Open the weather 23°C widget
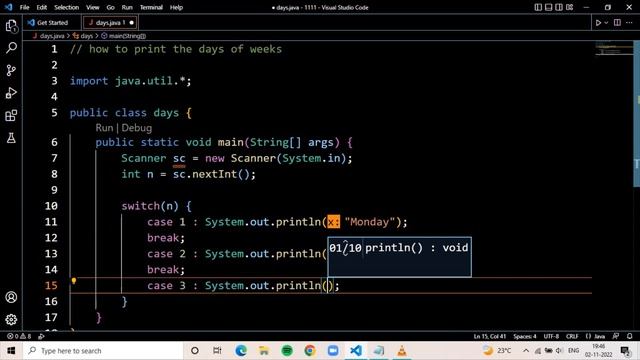Screen dimensions: 640x360 pos(496,351)
